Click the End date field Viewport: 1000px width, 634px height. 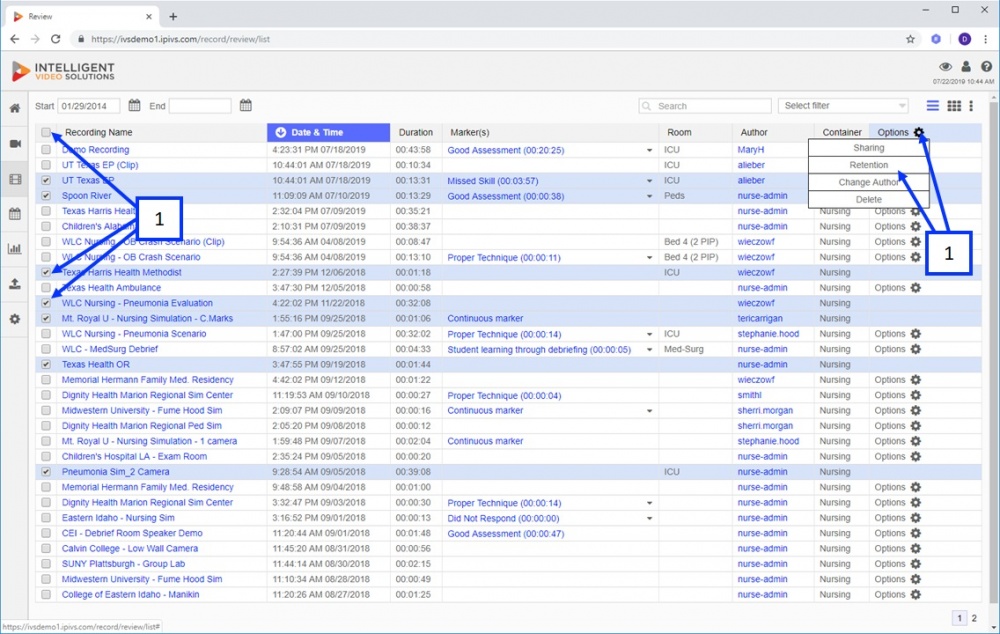pyautogui.click(x=200, y=106)
